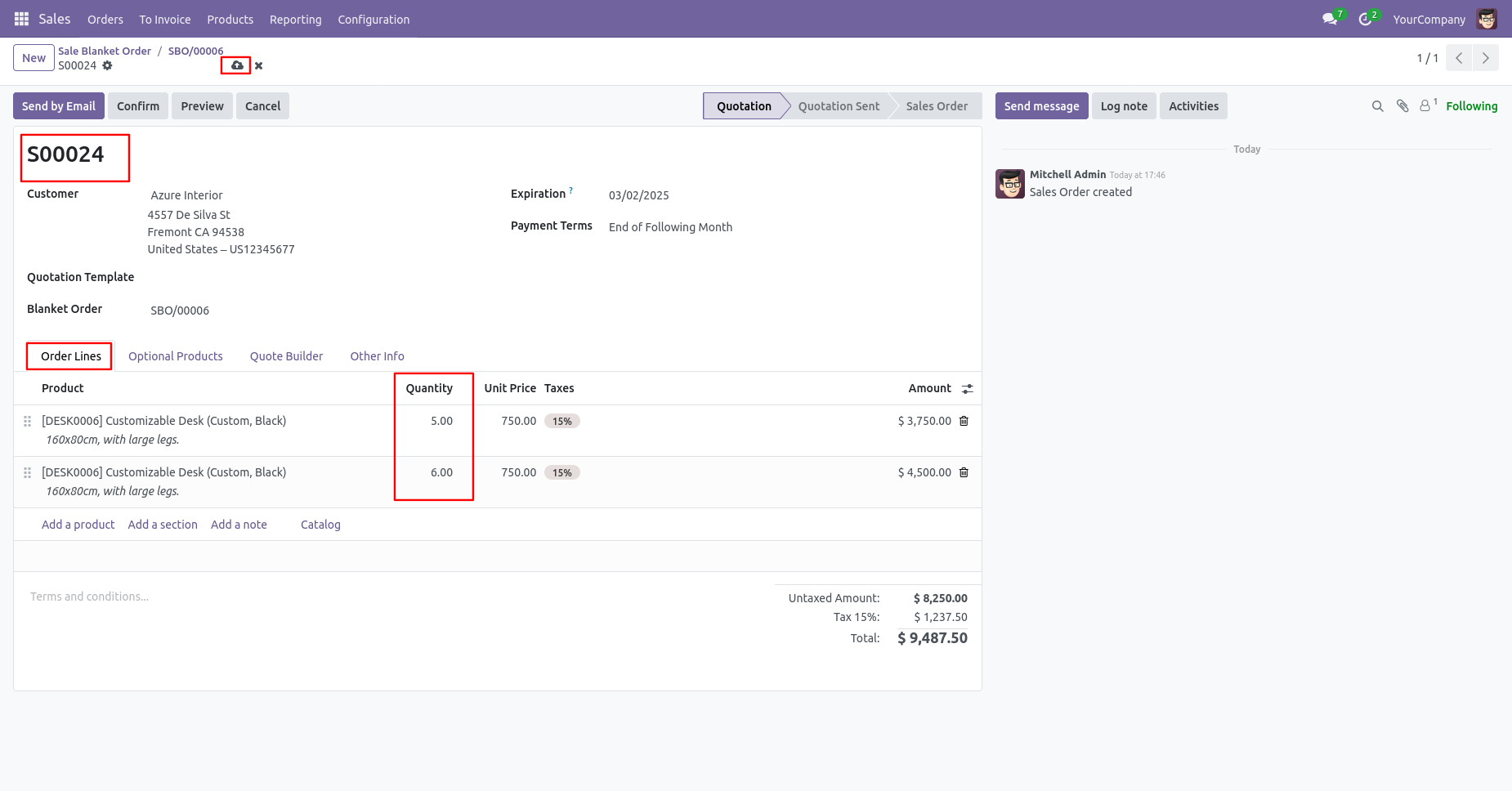Delete the 5.00 quantity order line
The height and width of the screenshot is (791, 1512).
click(964, 421)
